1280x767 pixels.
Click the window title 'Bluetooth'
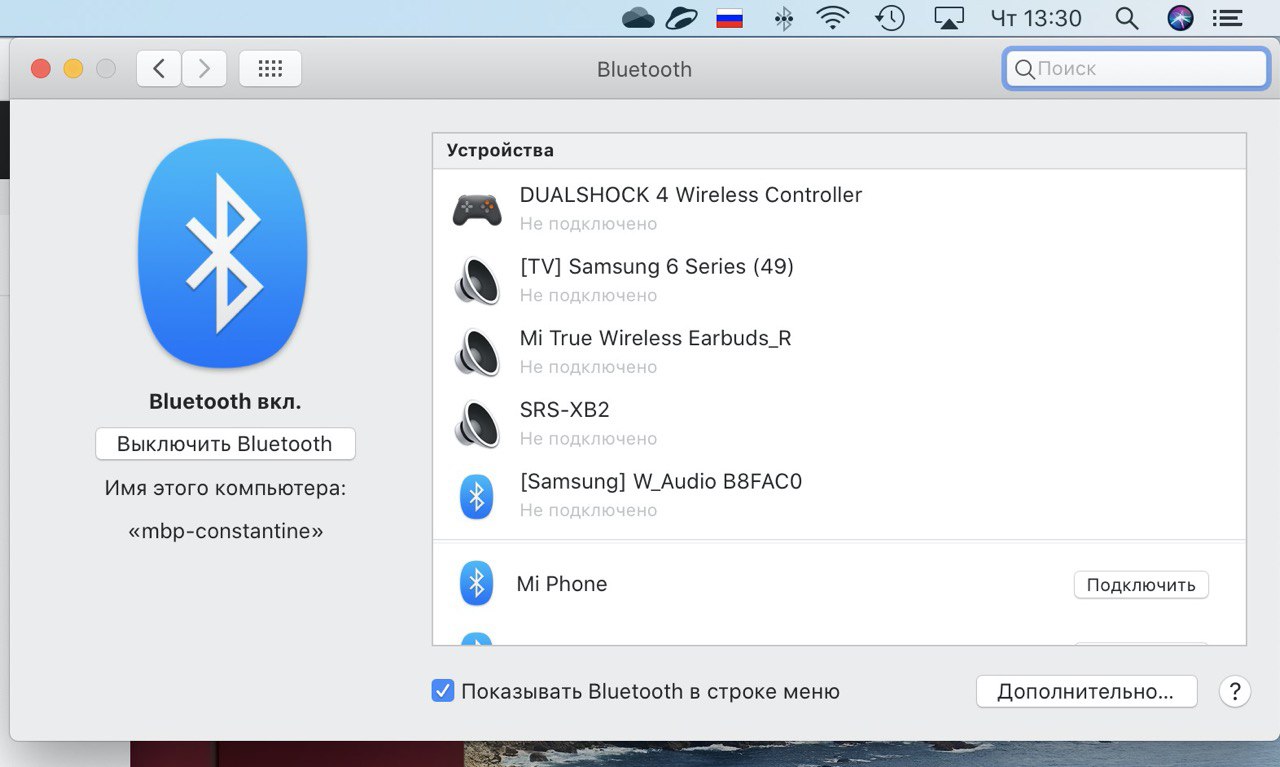pyautogui.click(x=644, y=69)
